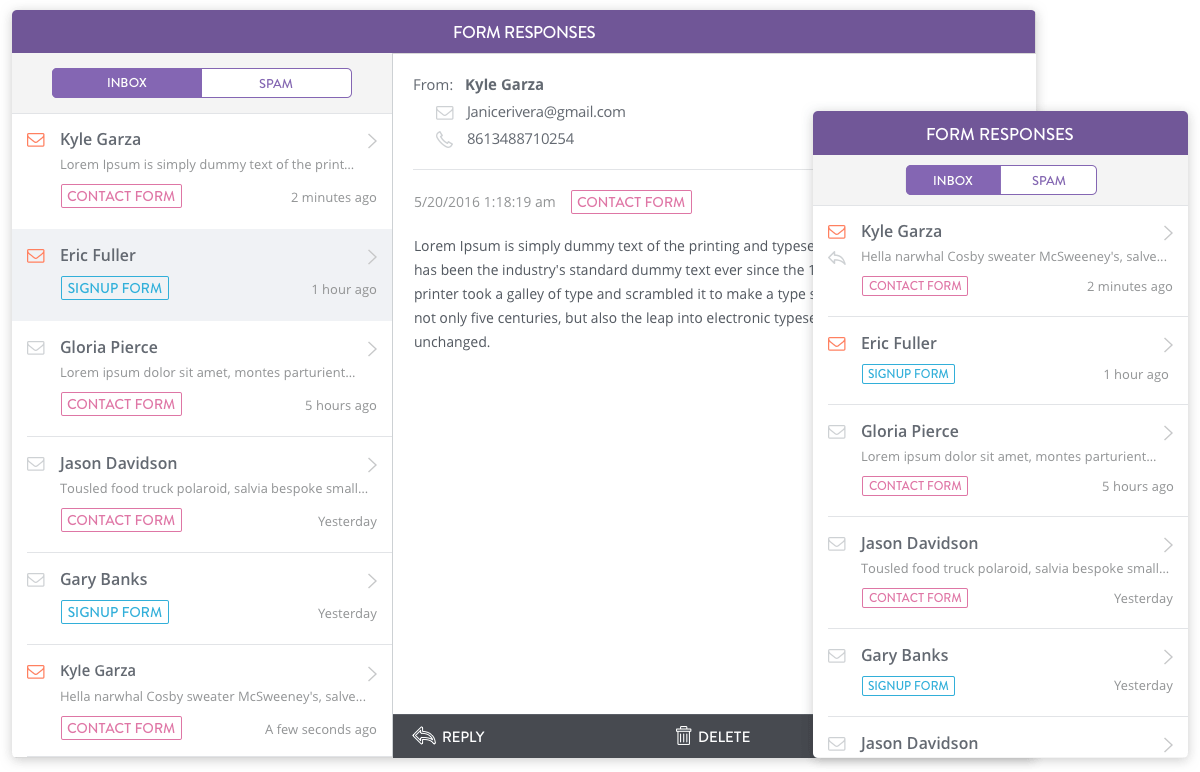Click Eric Fuller's orange envelope icon in the left list
Viewport: 1200px width, 772px height.
pyautogui.click(x=36, y=256)
